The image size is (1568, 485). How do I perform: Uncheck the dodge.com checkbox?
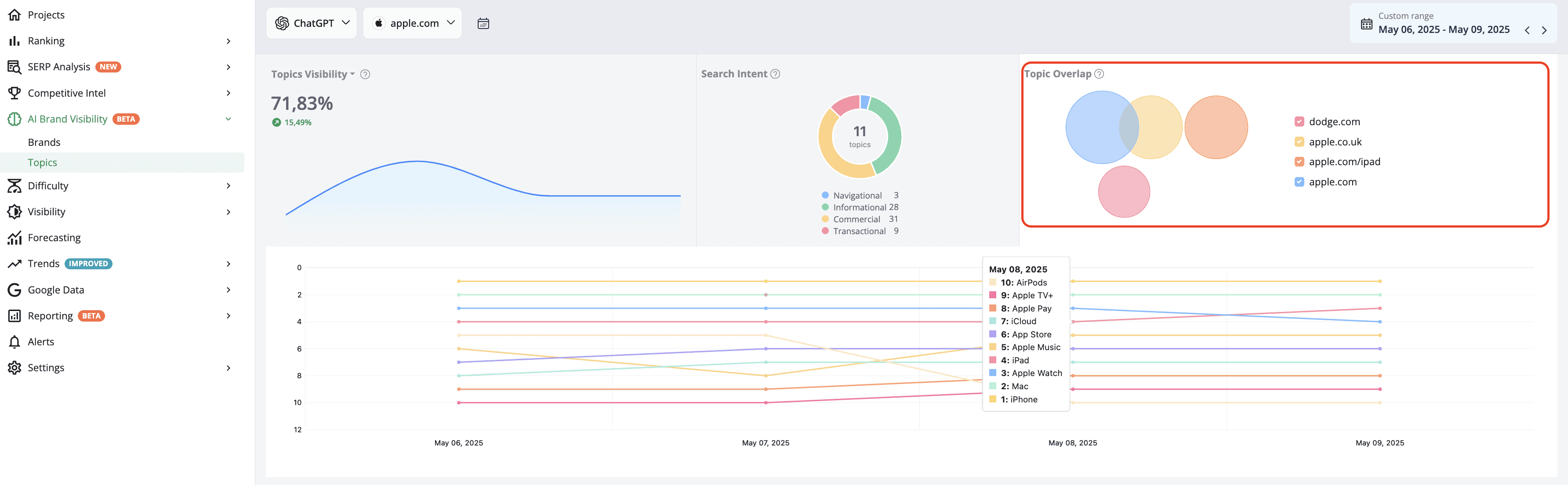click(1299, 122)
